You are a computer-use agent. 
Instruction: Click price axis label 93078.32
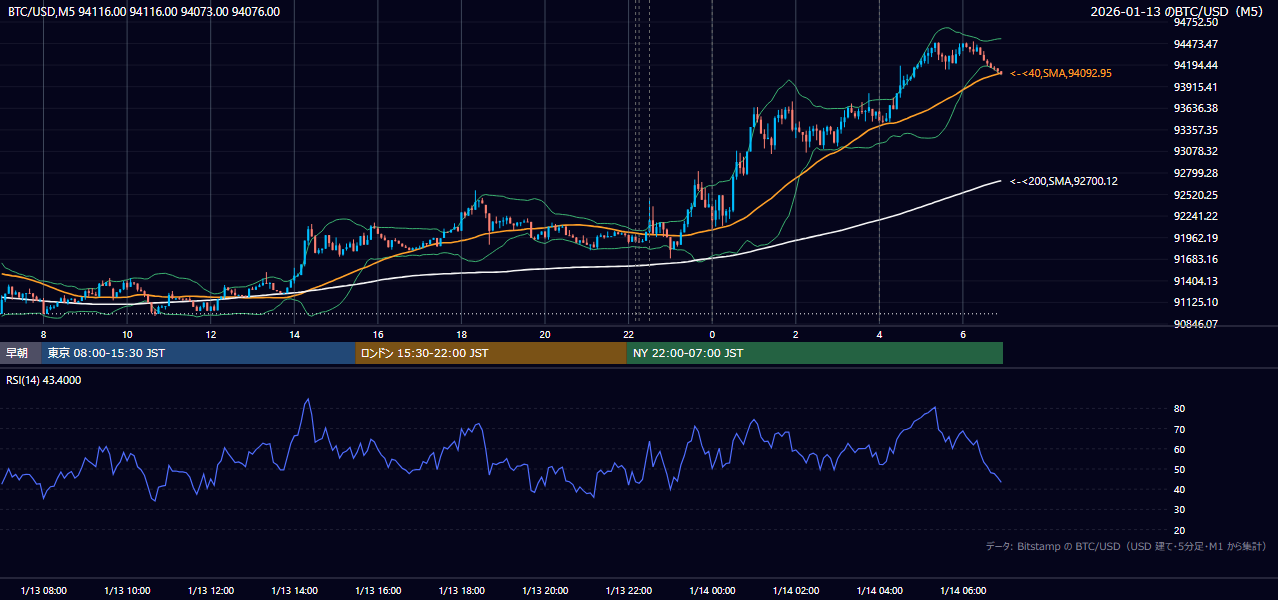[1195, 151]
